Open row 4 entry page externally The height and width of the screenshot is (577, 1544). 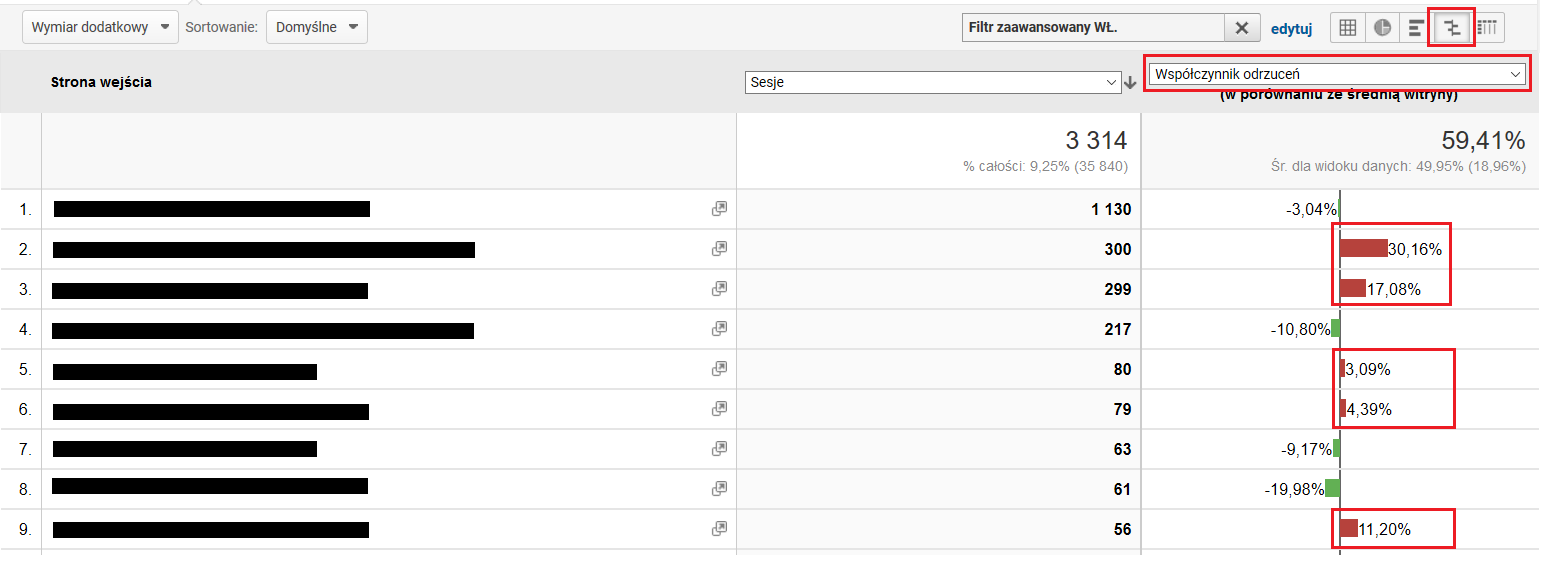719,328
